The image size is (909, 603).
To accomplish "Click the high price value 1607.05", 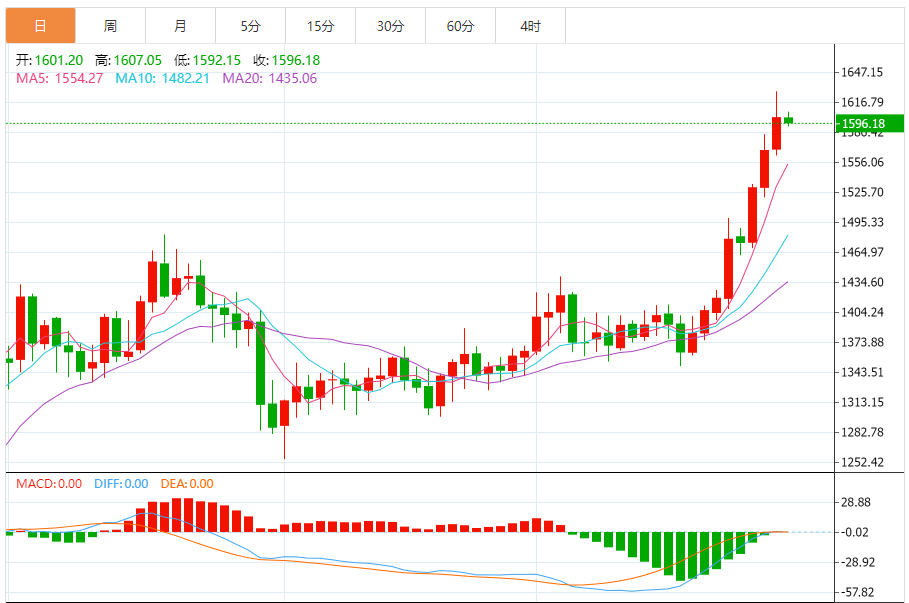I will [x=137, y=60].
